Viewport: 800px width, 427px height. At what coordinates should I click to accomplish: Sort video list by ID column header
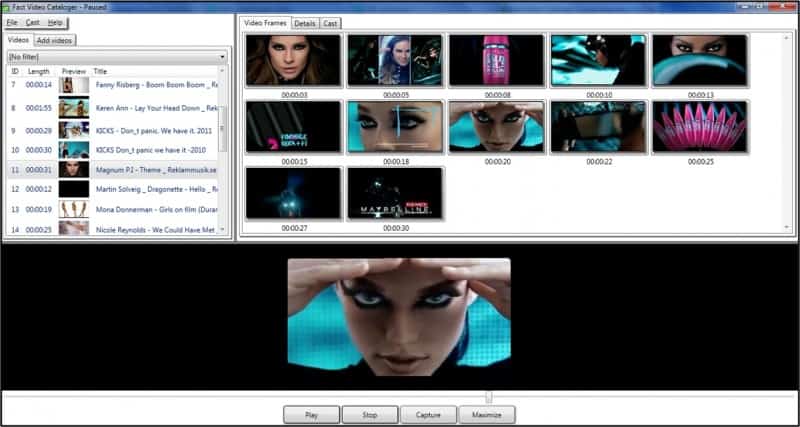pyautogui.click(x=15, y=71)
